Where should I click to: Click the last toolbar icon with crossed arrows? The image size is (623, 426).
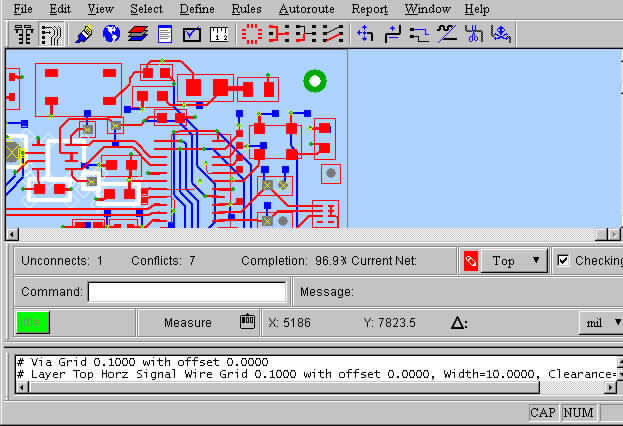click(x=501, y=34)
